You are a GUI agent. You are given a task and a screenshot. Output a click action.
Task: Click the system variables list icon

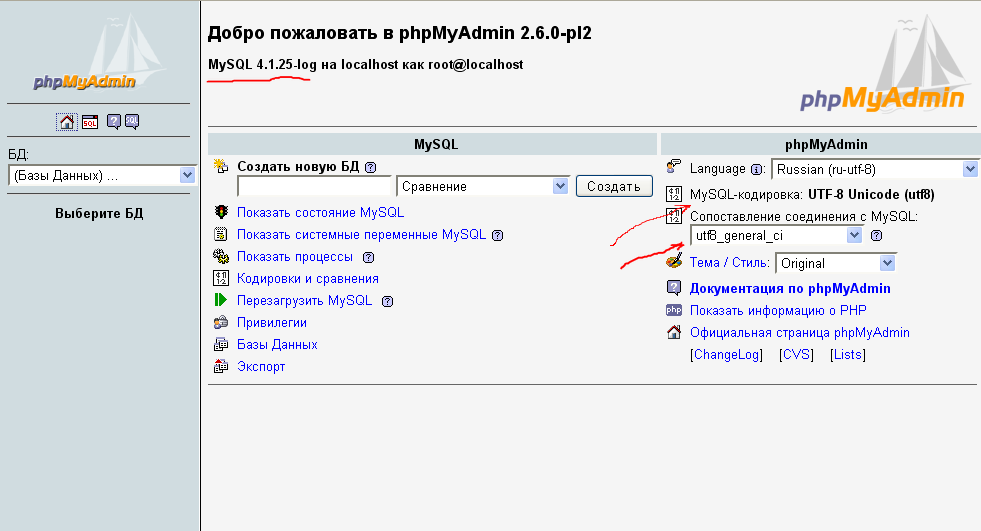[x=221, y=235]
